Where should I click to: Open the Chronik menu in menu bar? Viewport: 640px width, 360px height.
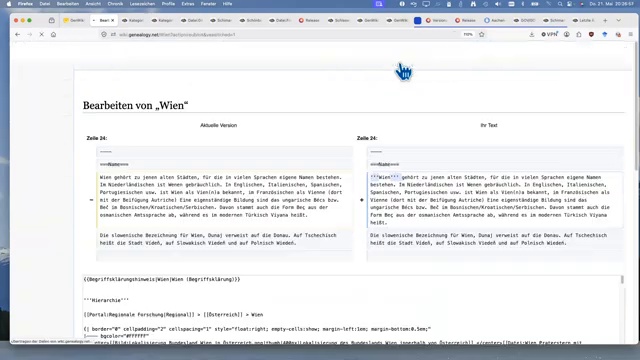115,4
